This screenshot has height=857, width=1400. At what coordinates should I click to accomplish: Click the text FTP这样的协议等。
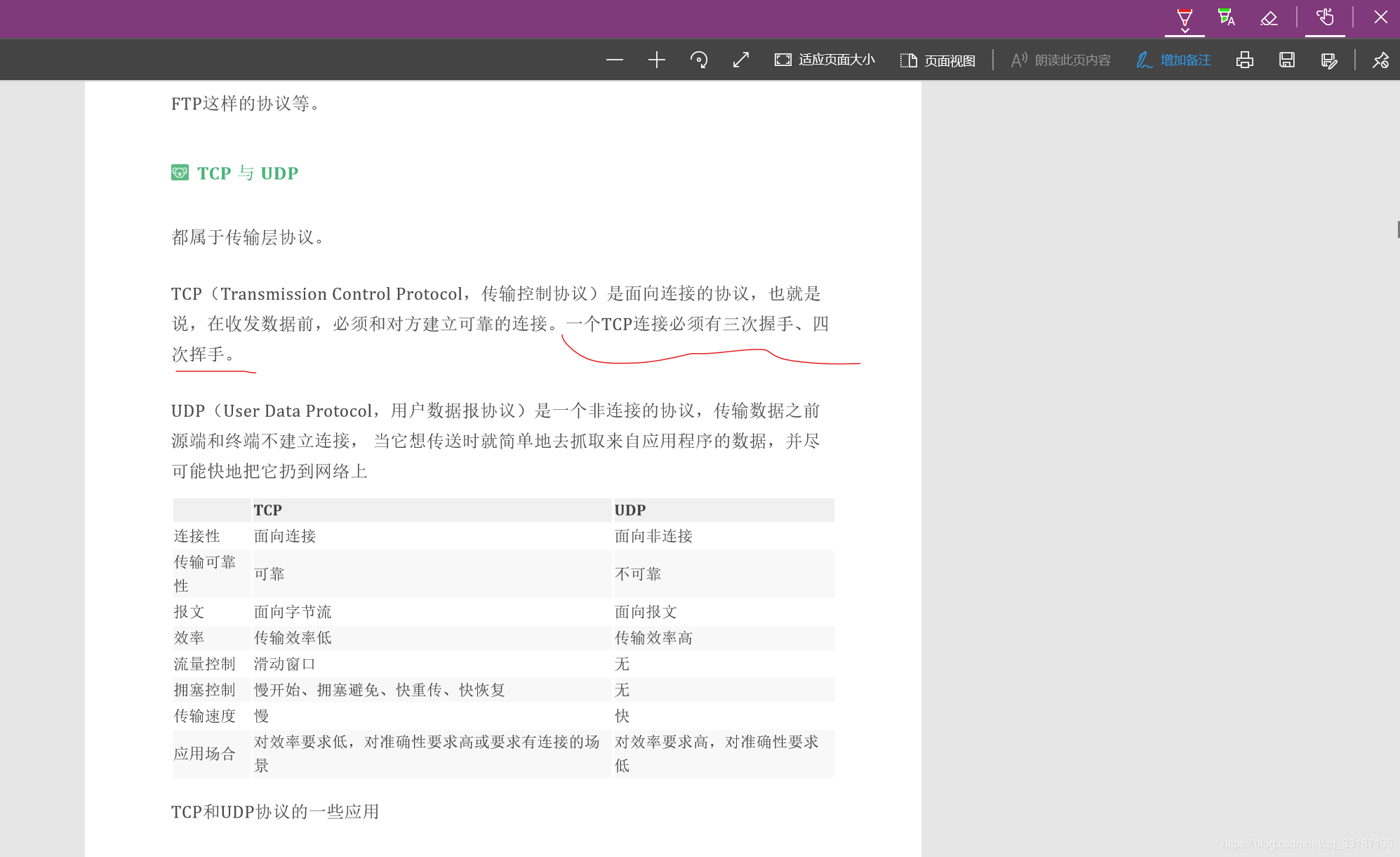247,104
